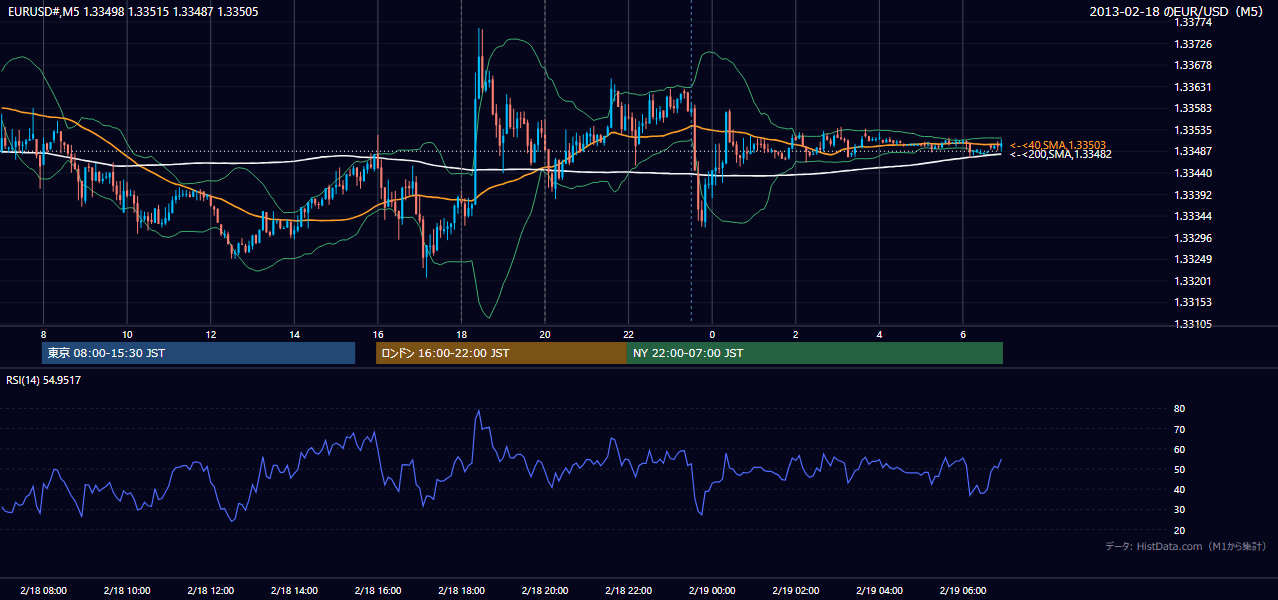Click RSI scale label 50
The image size is (1278, 600).
click(x=1180, y=469)
